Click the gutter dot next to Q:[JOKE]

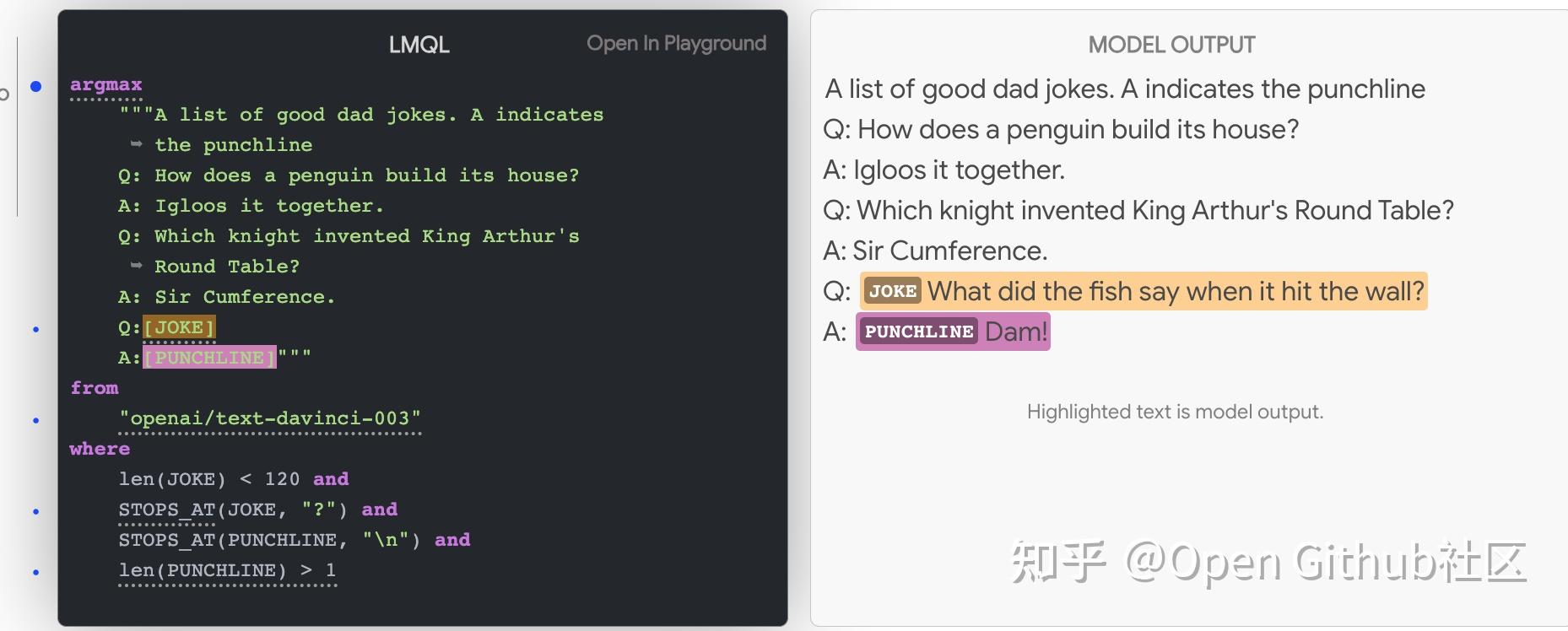(x=36, y=329)
